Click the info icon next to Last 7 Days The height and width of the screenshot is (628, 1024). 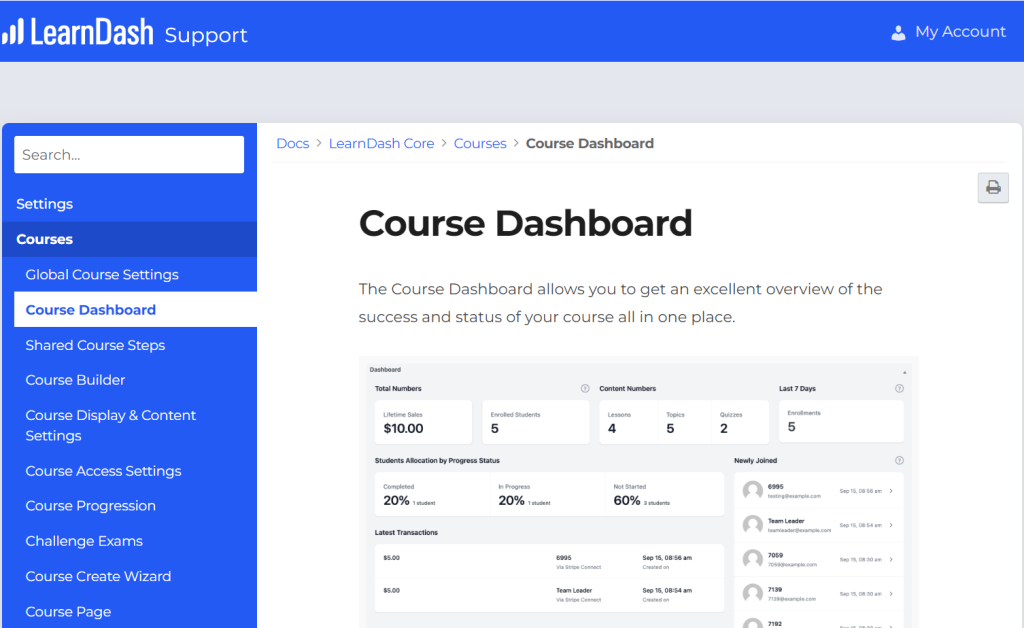[x=899, y=388]
